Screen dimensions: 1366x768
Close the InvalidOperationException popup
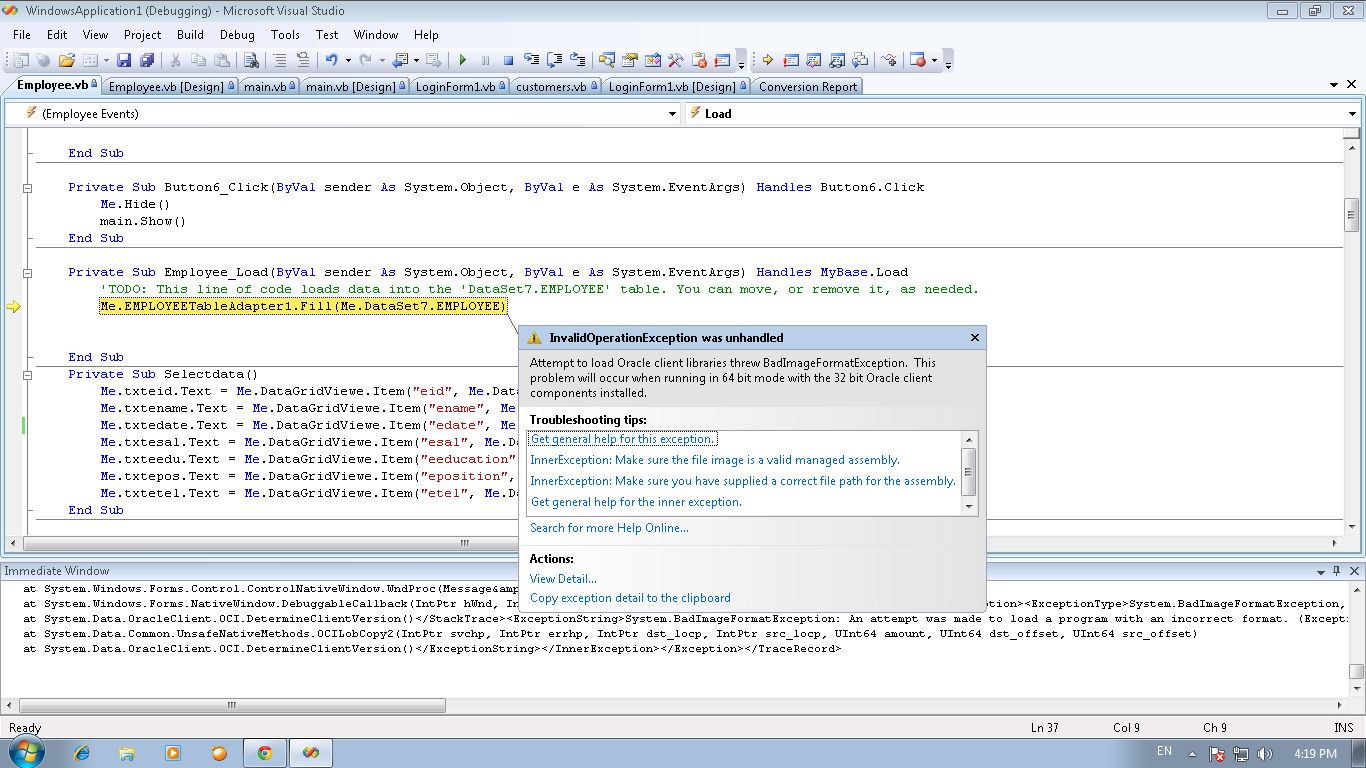point(975,338)
